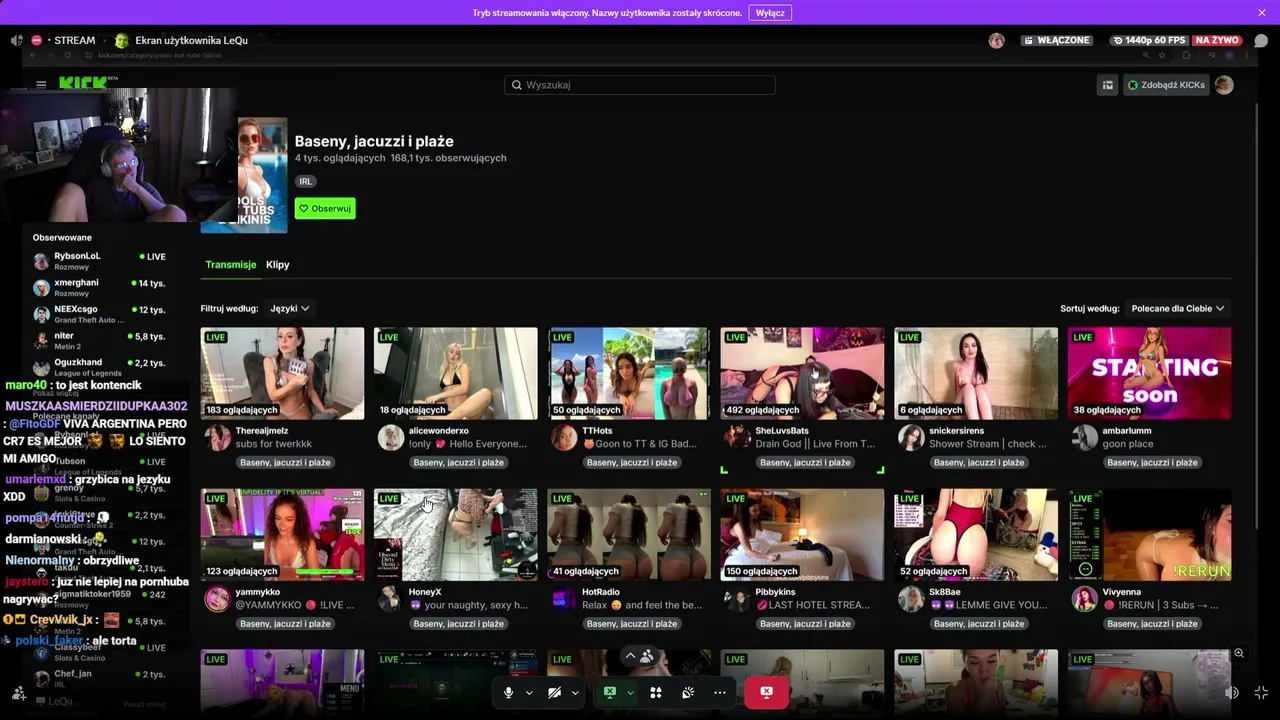
Task: Click category tag under Vivyenna stream
Action: 1152,624
